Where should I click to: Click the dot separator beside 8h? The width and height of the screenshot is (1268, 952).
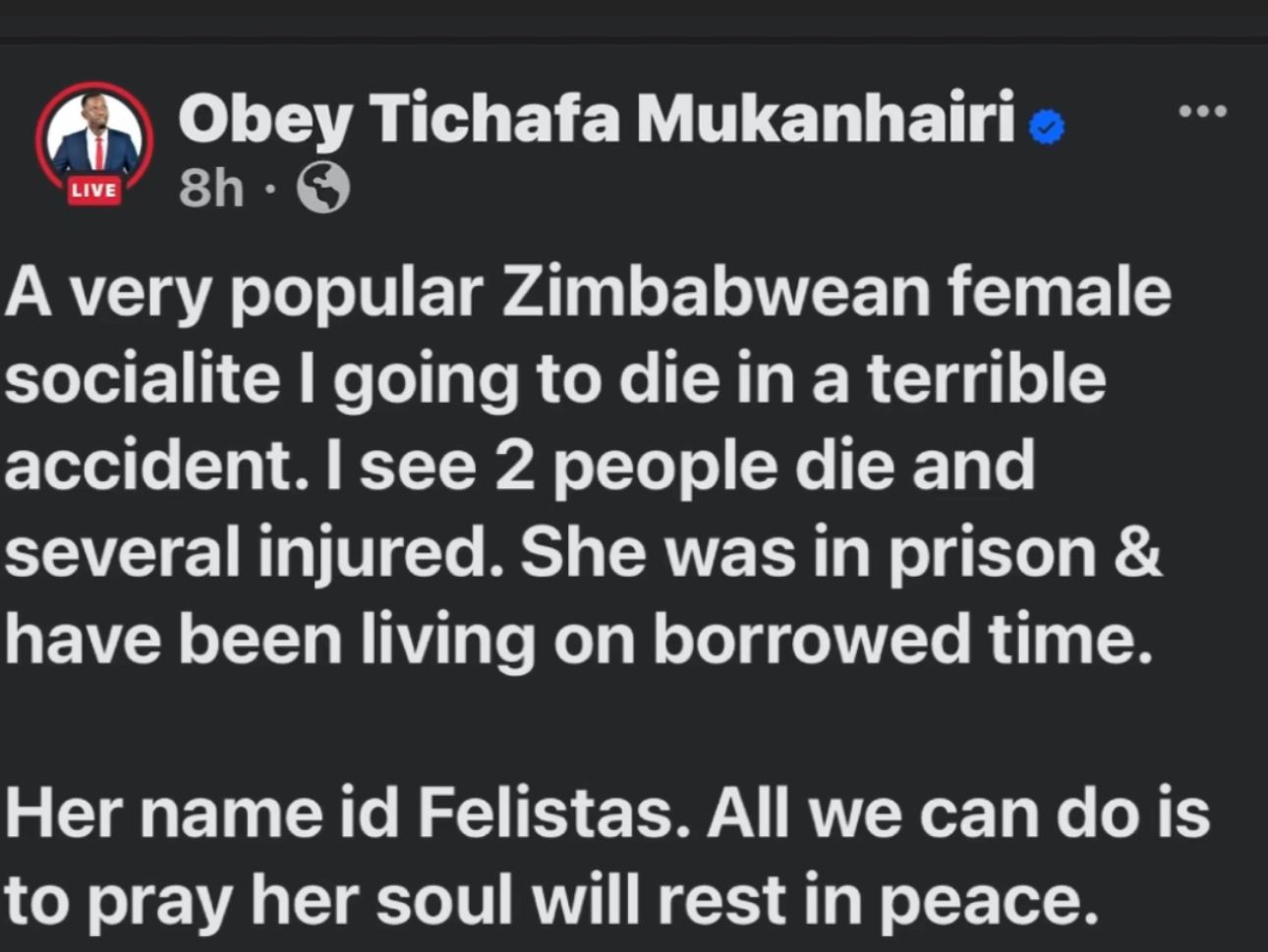pyautogui.click(x=270, y=189)
